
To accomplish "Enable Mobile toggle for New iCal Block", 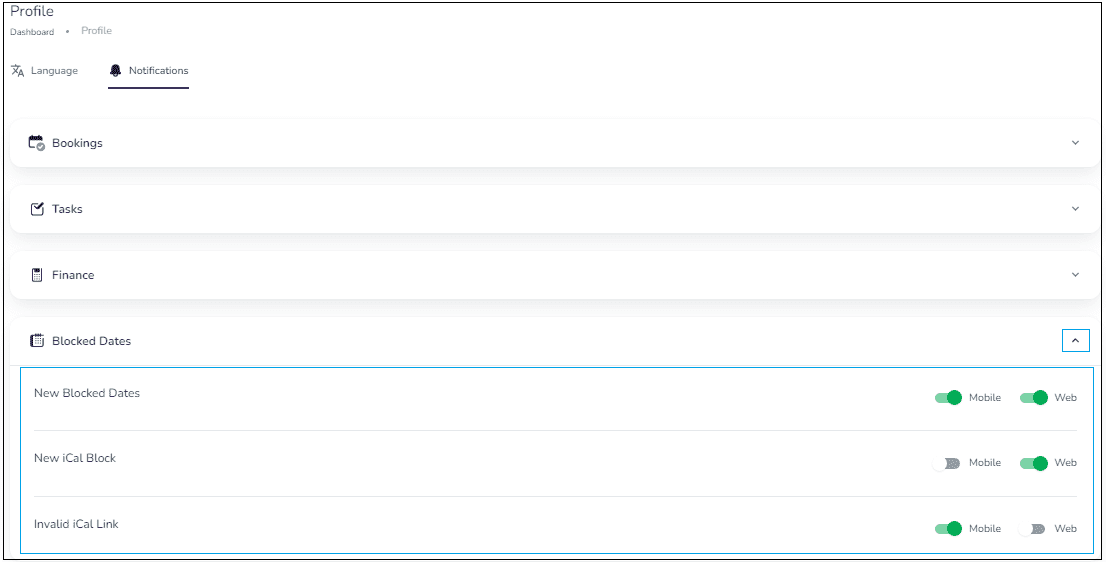I will tap(947, 463).
